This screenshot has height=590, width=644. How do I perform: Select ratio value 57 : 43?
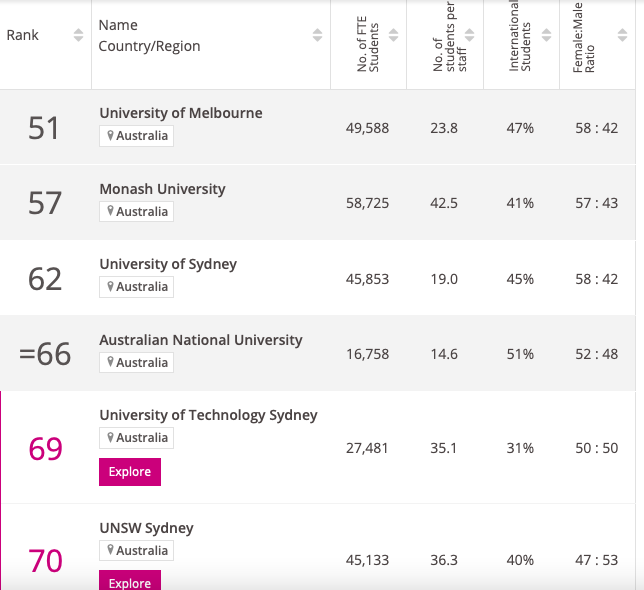(x=597, y=203)
